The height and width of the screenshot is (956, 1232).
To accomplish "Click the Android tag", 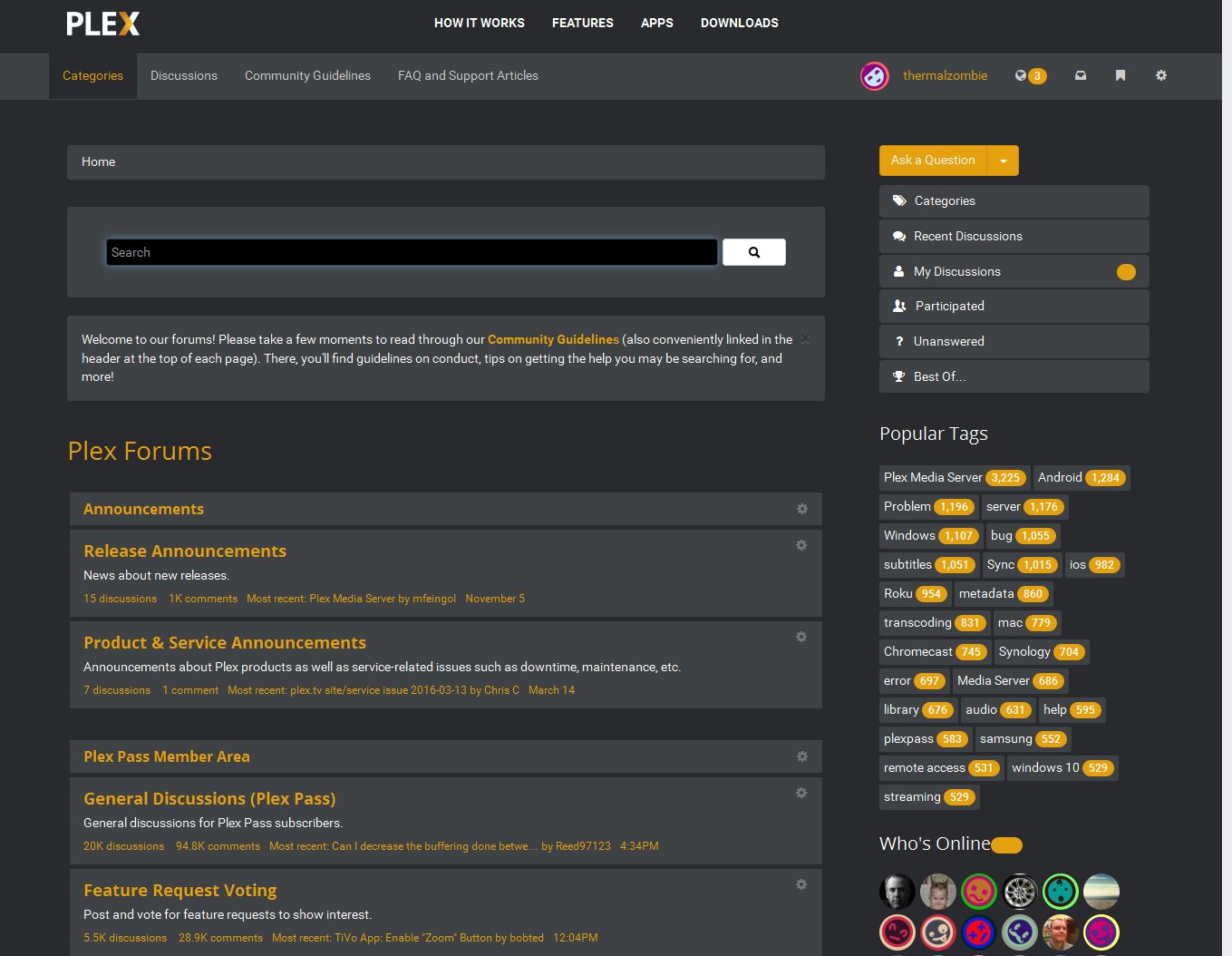I will 1082,478.
